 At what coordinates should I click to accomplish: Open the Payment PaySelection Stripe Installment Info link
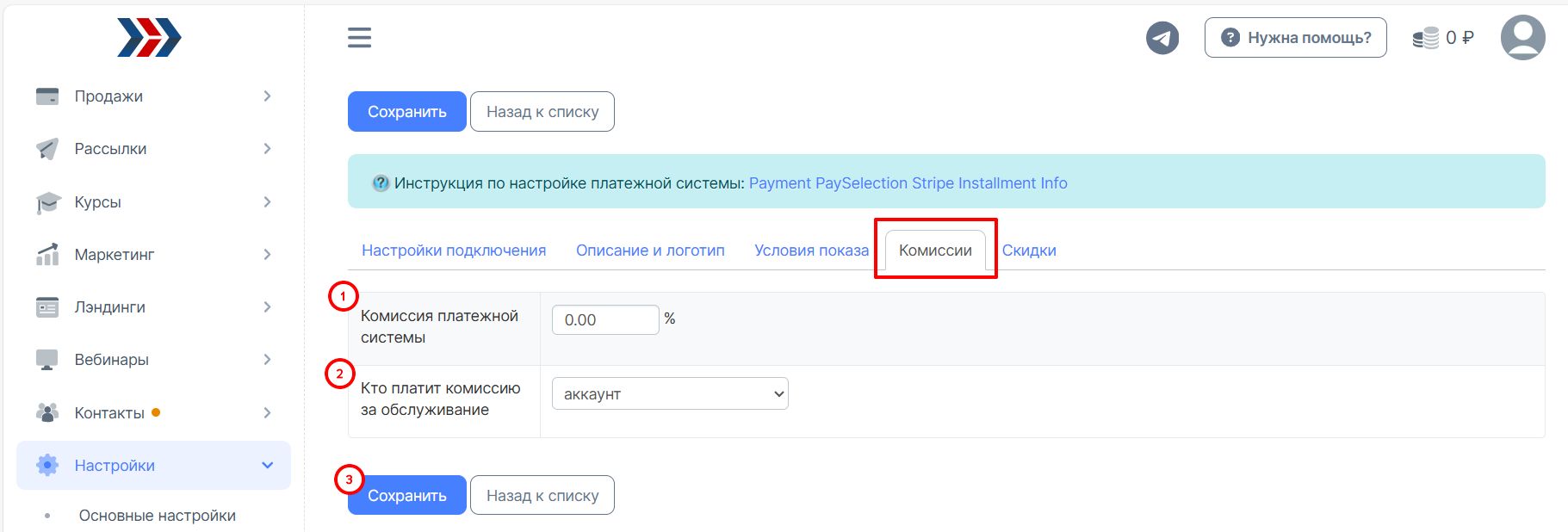point(908,183)
